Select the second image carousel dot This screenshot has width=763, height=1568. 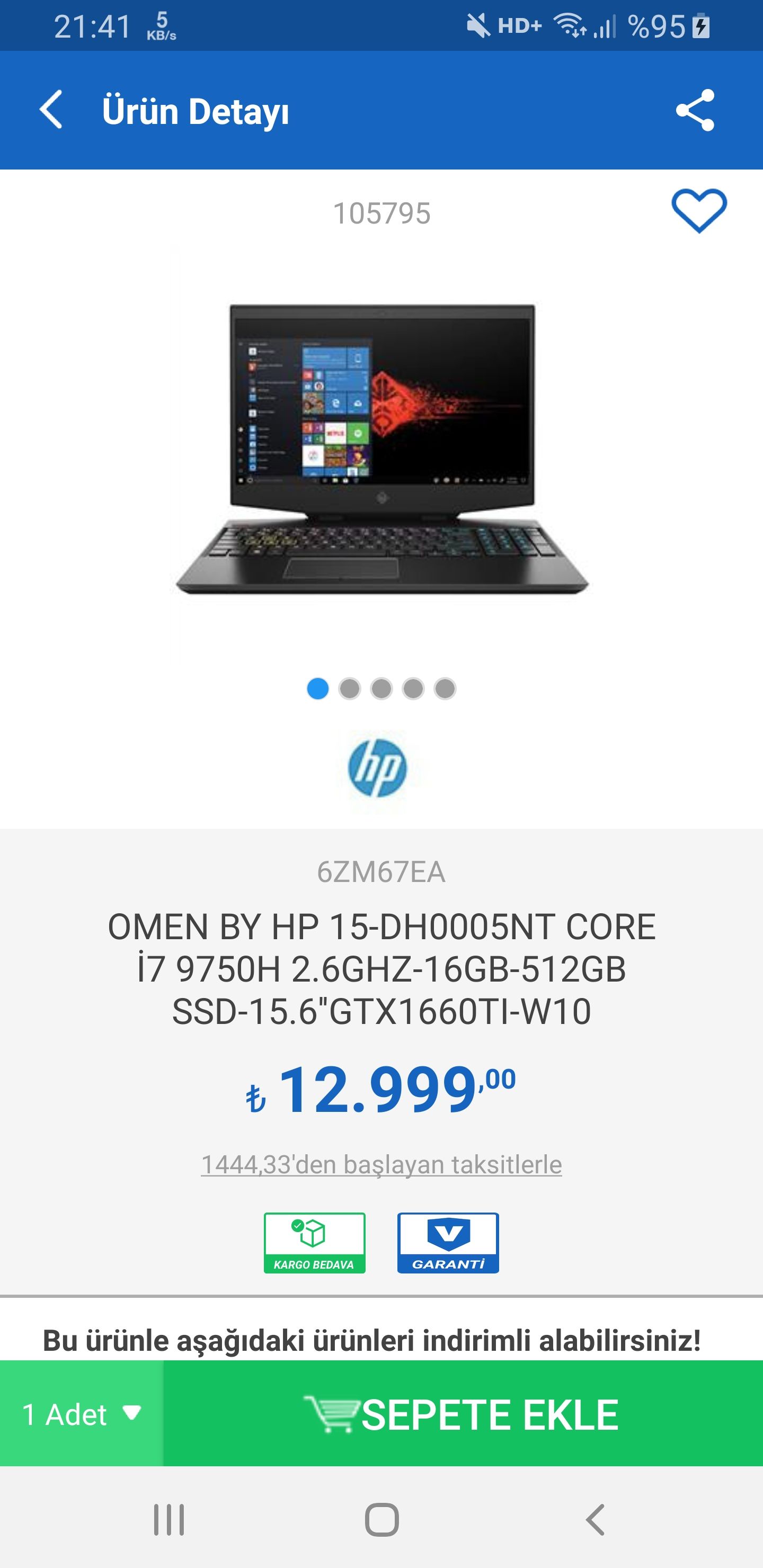[350, 689]
